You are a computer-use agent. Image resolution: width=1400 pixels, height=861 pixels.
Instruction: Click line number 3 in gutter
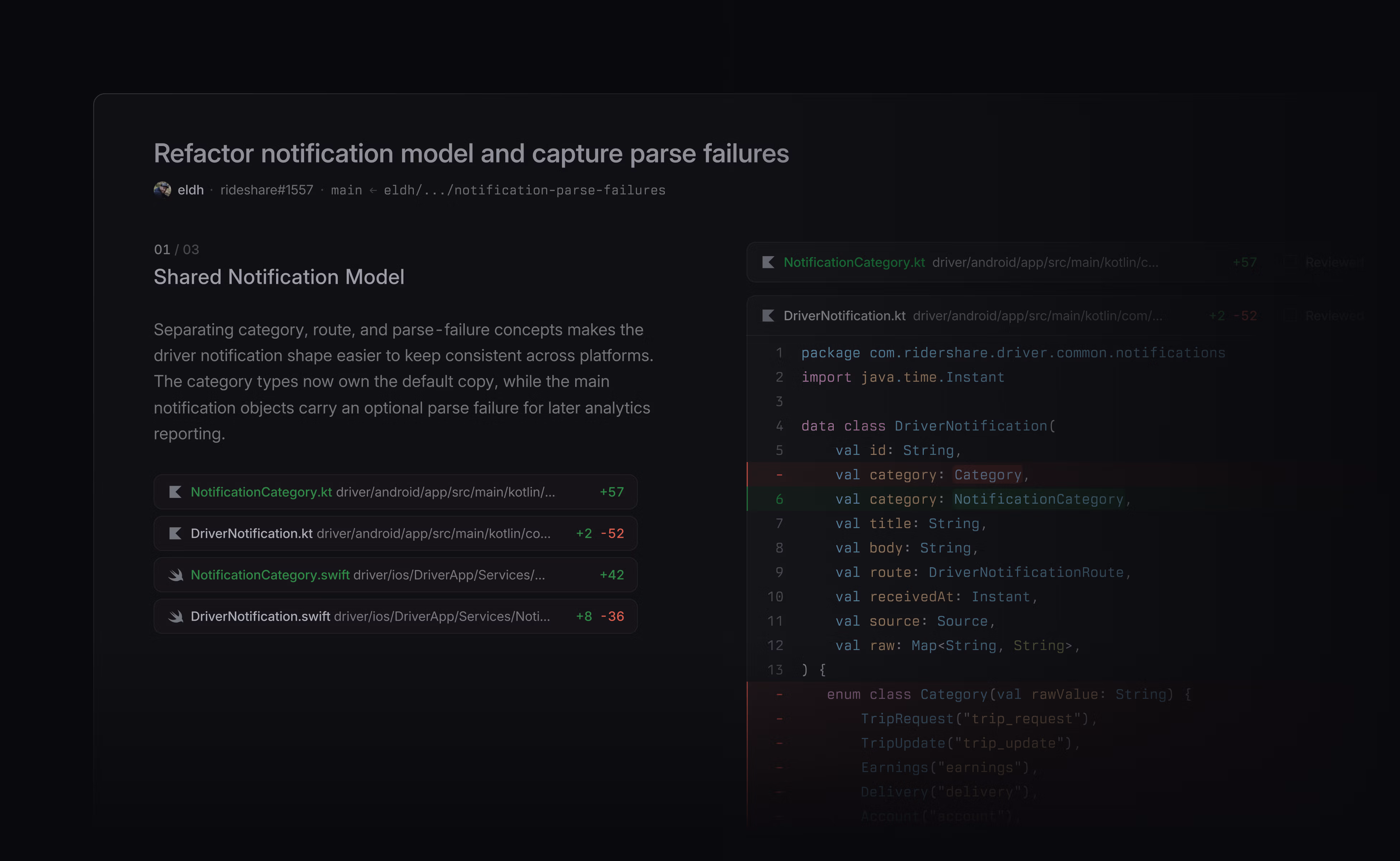pos(779,402)
